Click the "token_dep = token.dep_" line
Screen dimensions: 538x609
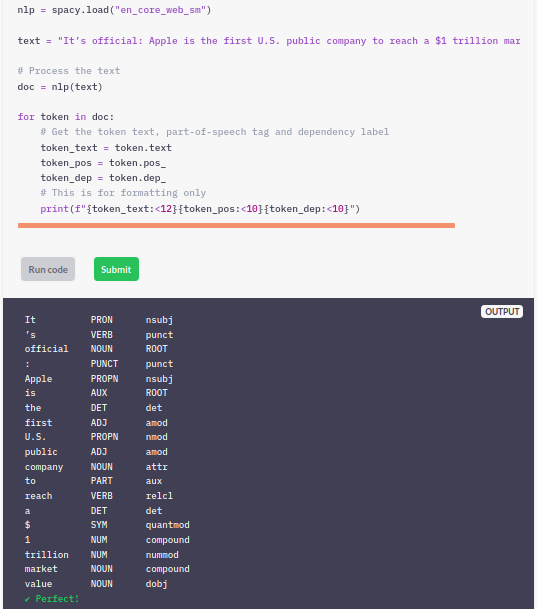103,178
